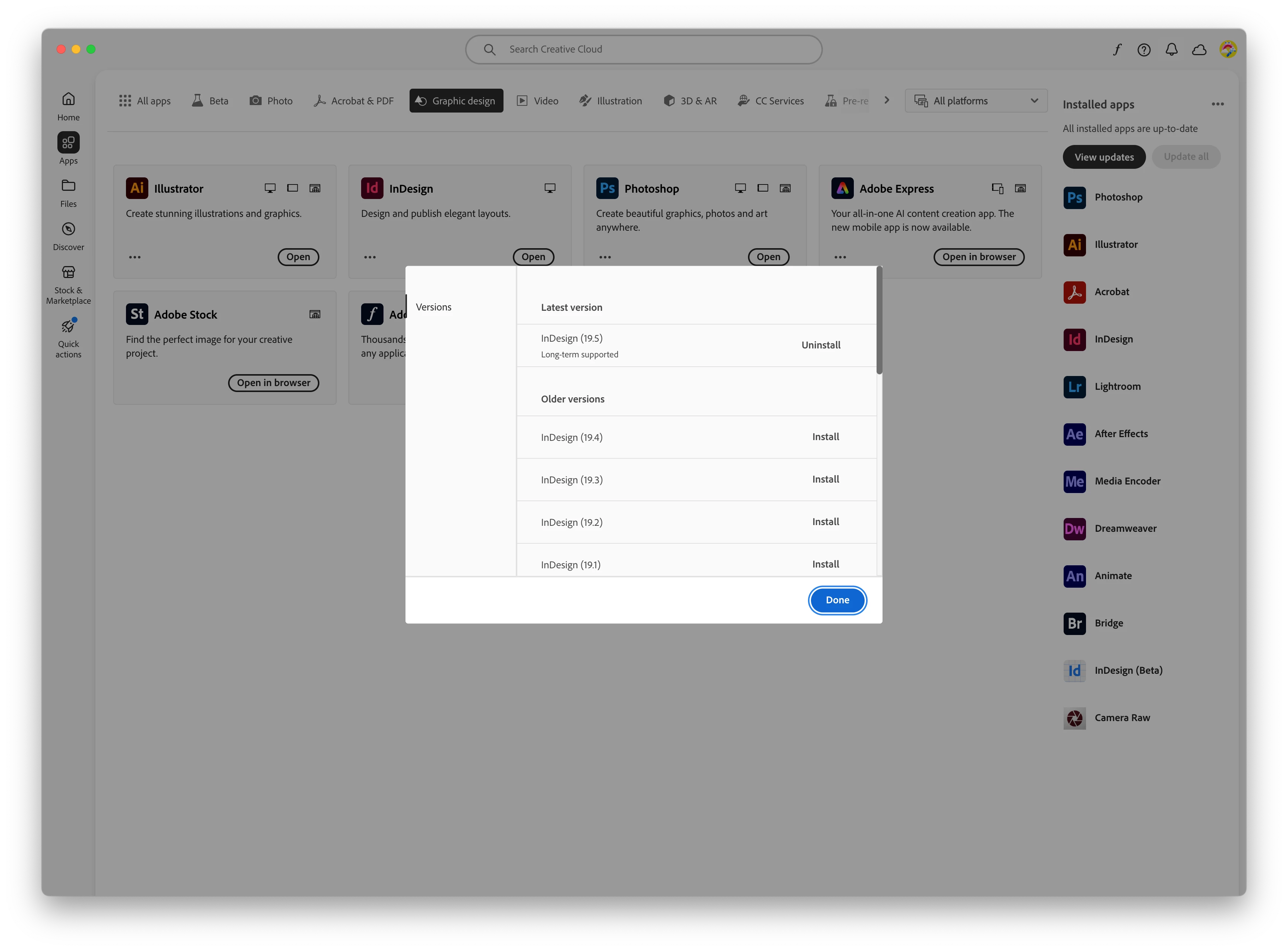The width and height of the screenshot is (1288, 951).
Task: Click the Update all button
Action: click(x=1186, y=157)
